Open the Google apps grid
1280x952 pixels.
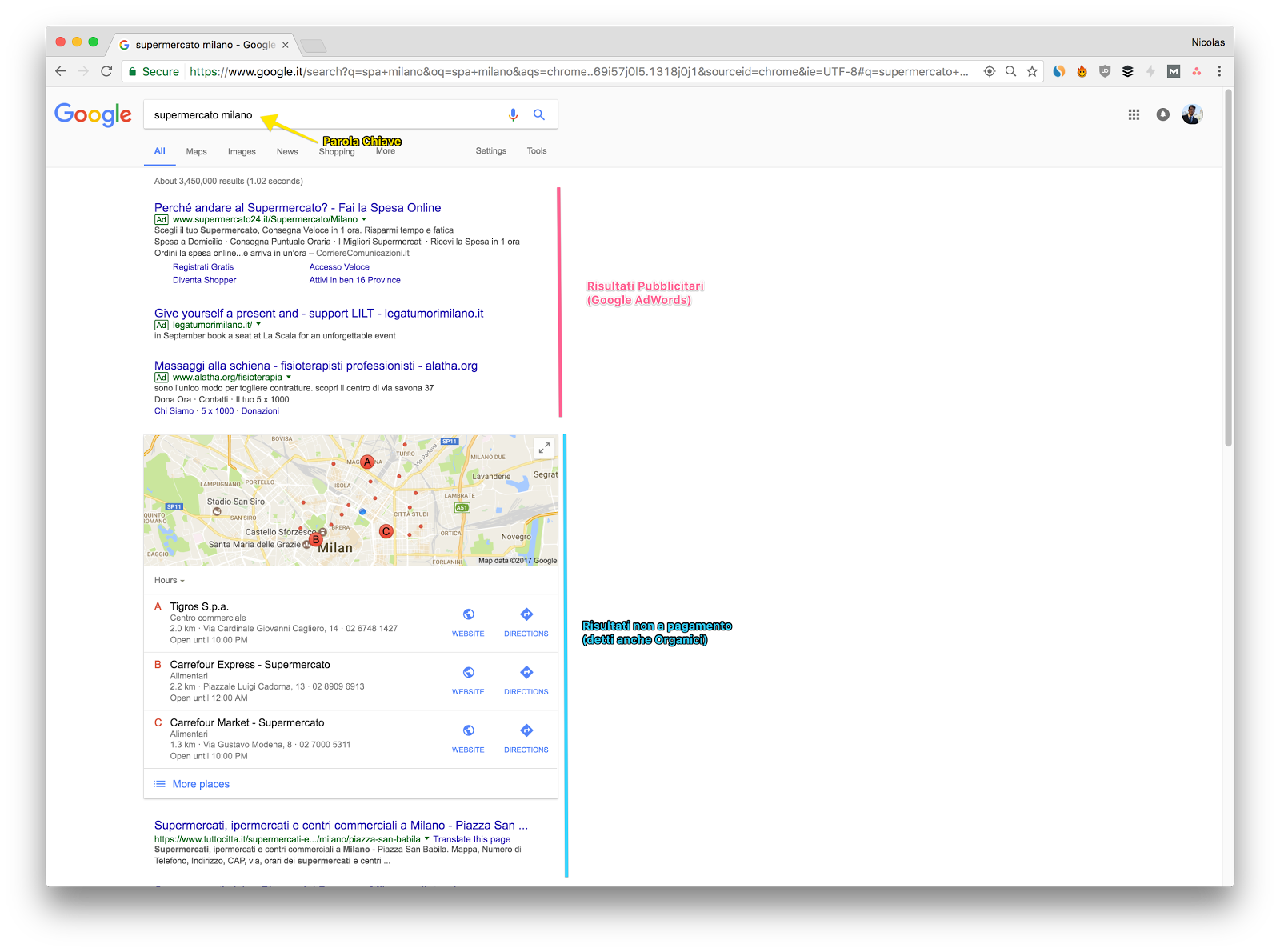pos(1134,114)
